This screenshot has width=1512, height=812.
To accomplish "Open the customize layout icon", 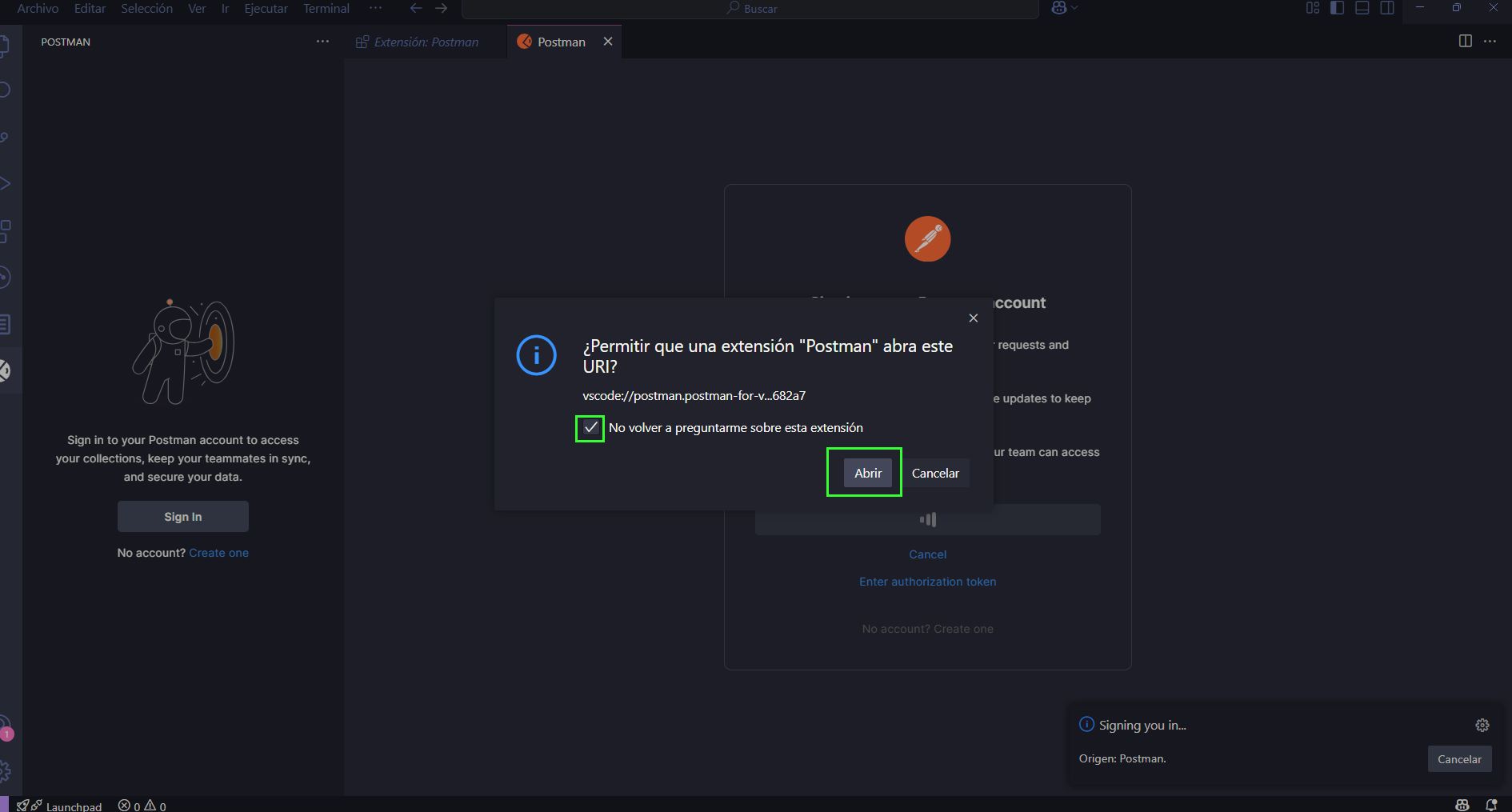I will coord(1312,8).
